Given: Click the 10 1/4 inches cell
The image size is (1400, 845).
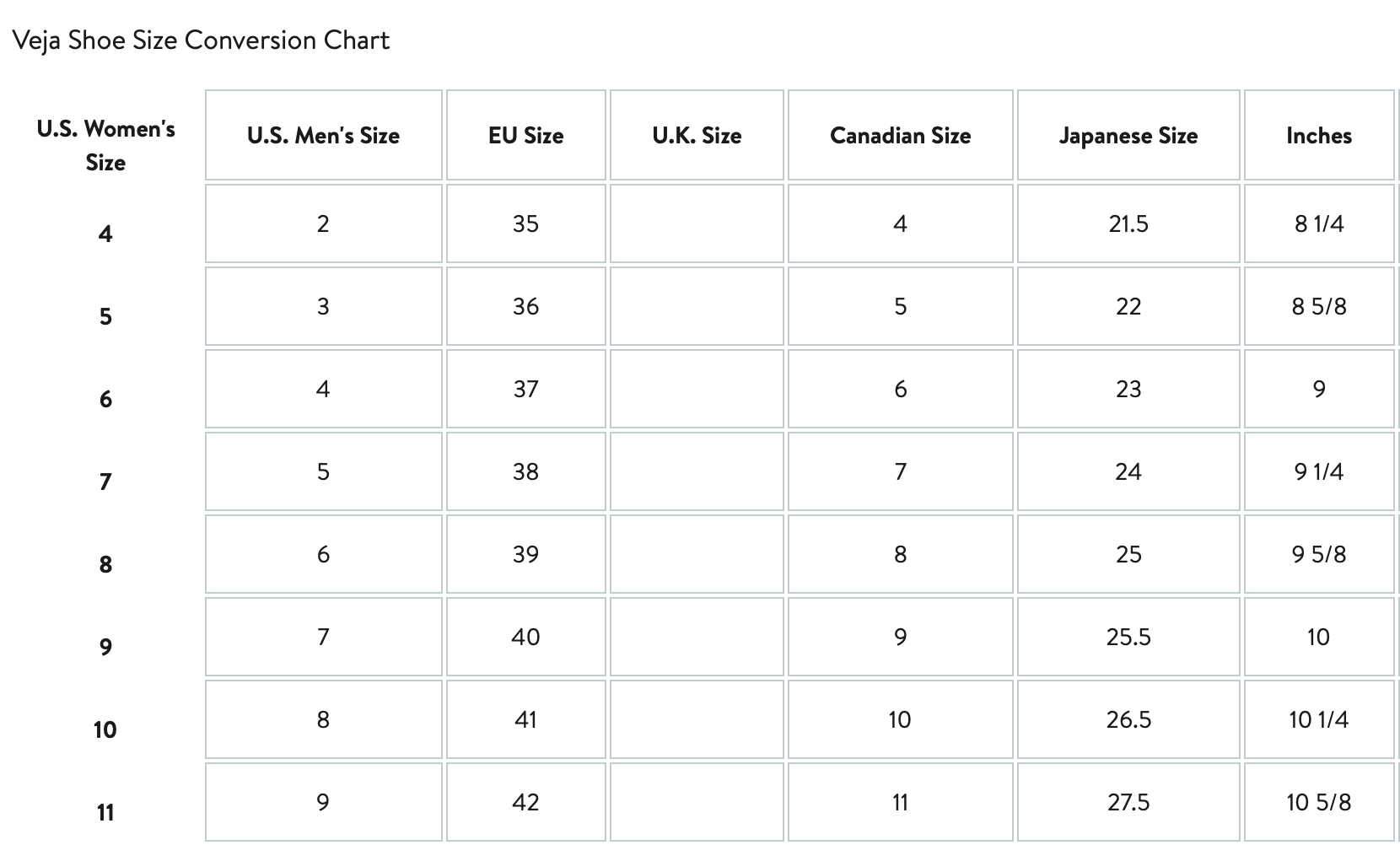Looking at the screenshot, I should [x=1318, y=719].
